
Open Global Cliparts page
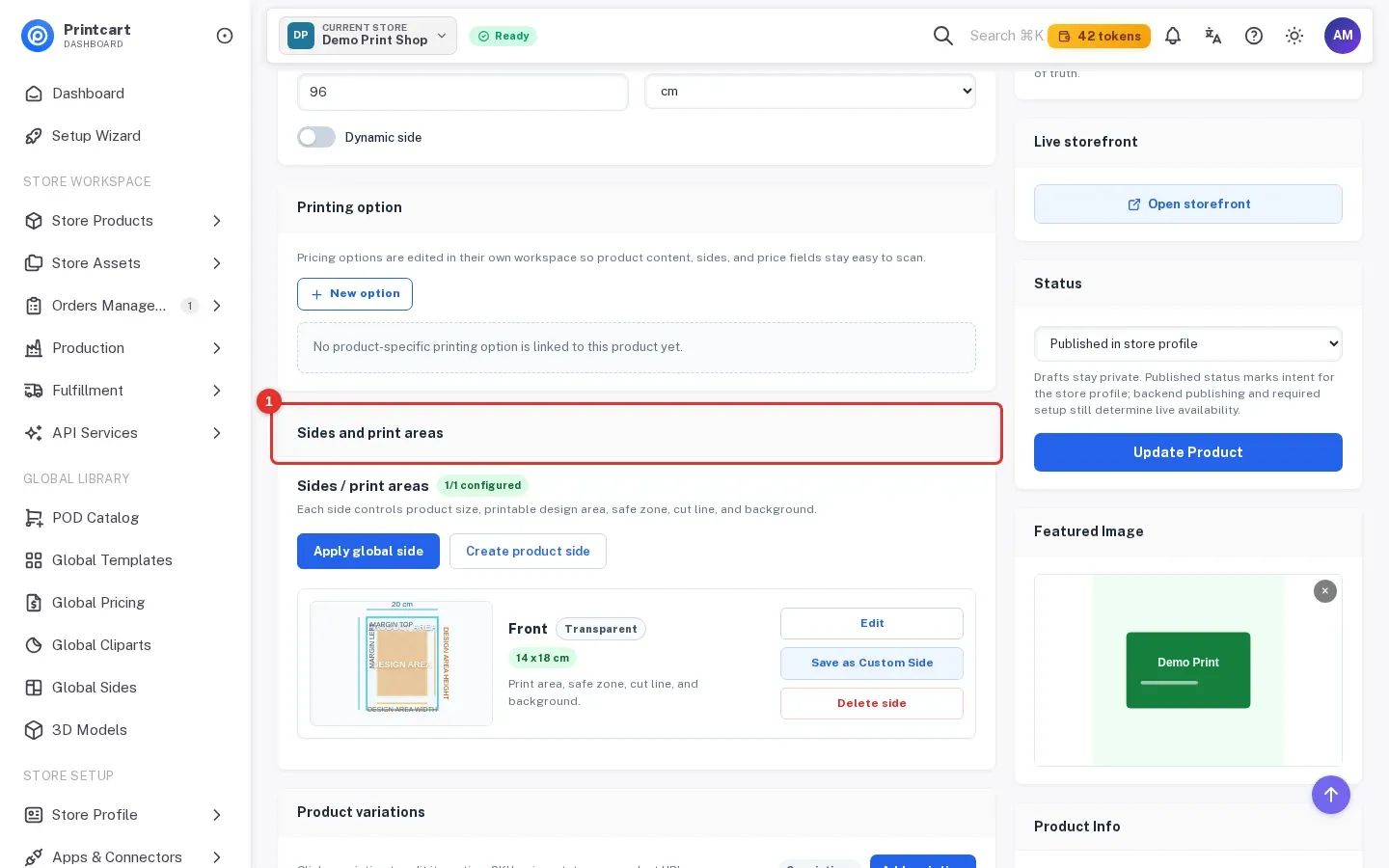click(x=125, y=645)
